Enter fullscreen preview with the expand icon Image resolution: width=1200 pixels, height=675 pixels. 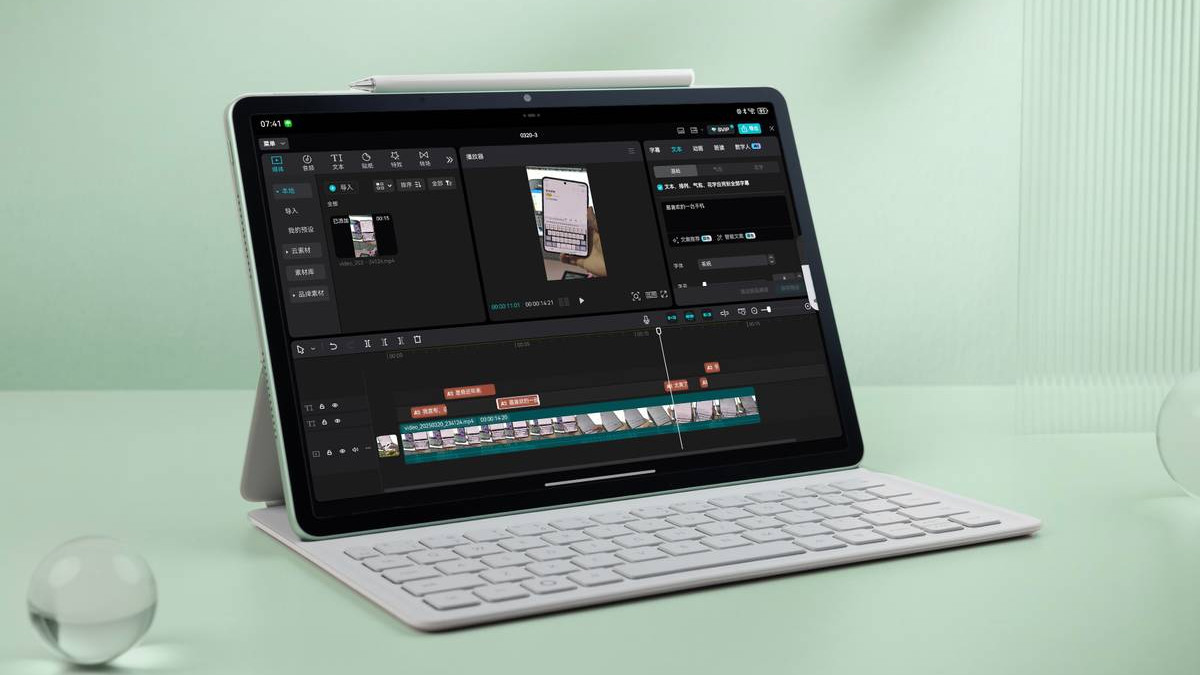pyautogui.click(x=665, y=294)
